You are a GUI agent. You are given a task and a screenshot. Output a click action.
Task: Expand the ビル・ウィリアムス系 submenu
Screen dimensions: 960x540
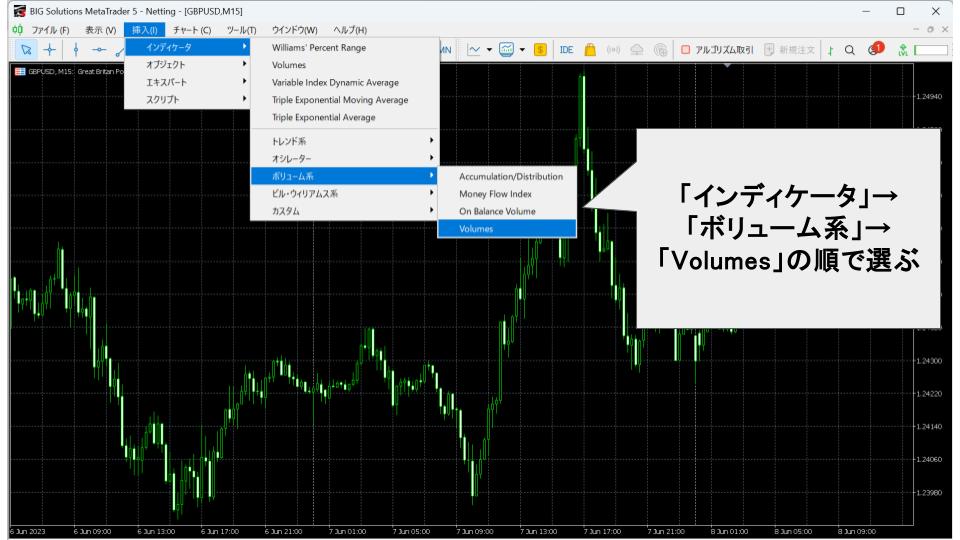pyautogui.click(x=345, y=193)
